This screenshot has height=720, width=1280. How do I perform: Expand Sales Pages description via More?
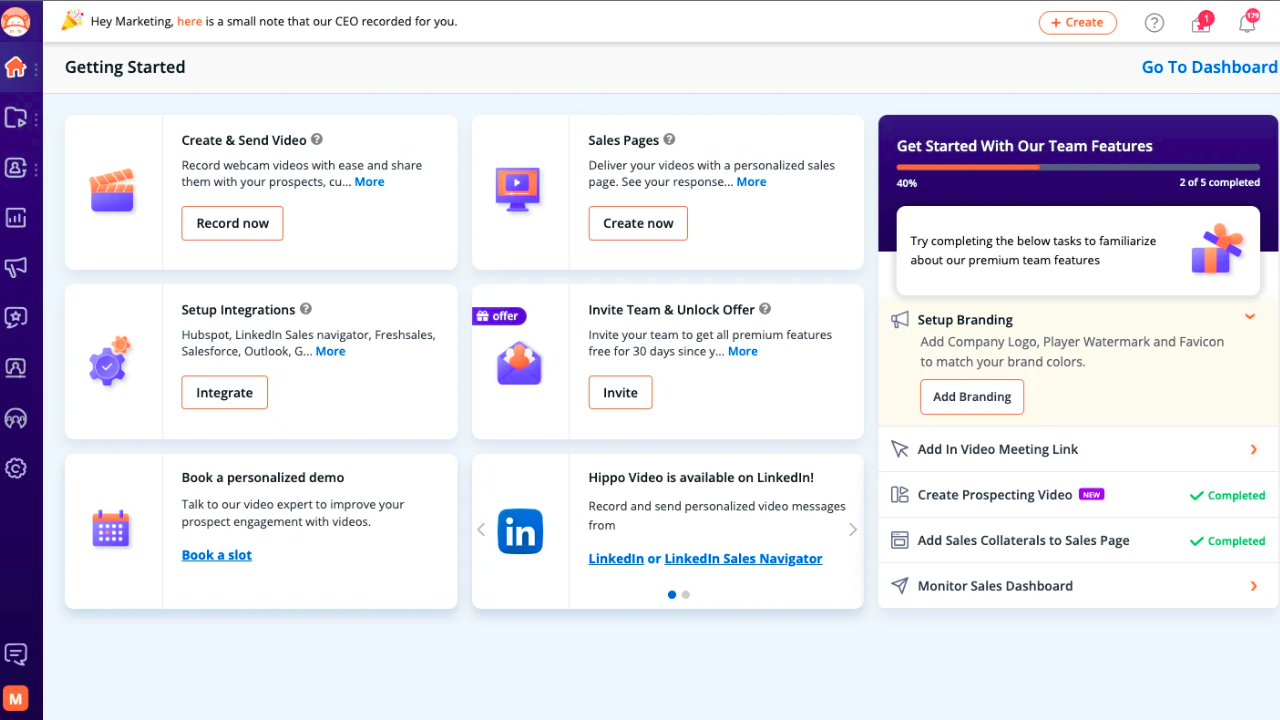[751, 182]
